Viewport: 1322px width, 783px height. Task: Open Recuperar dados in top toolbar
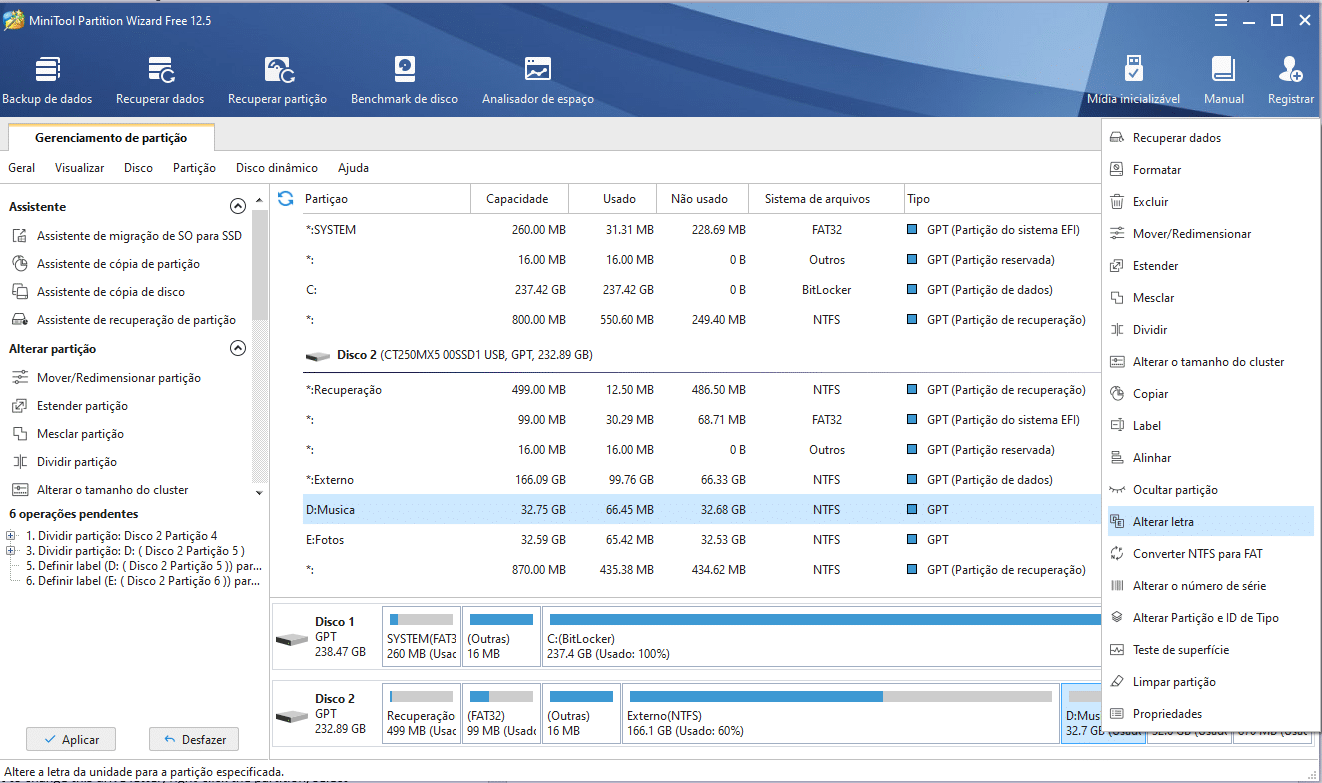[x=160, y=80]
